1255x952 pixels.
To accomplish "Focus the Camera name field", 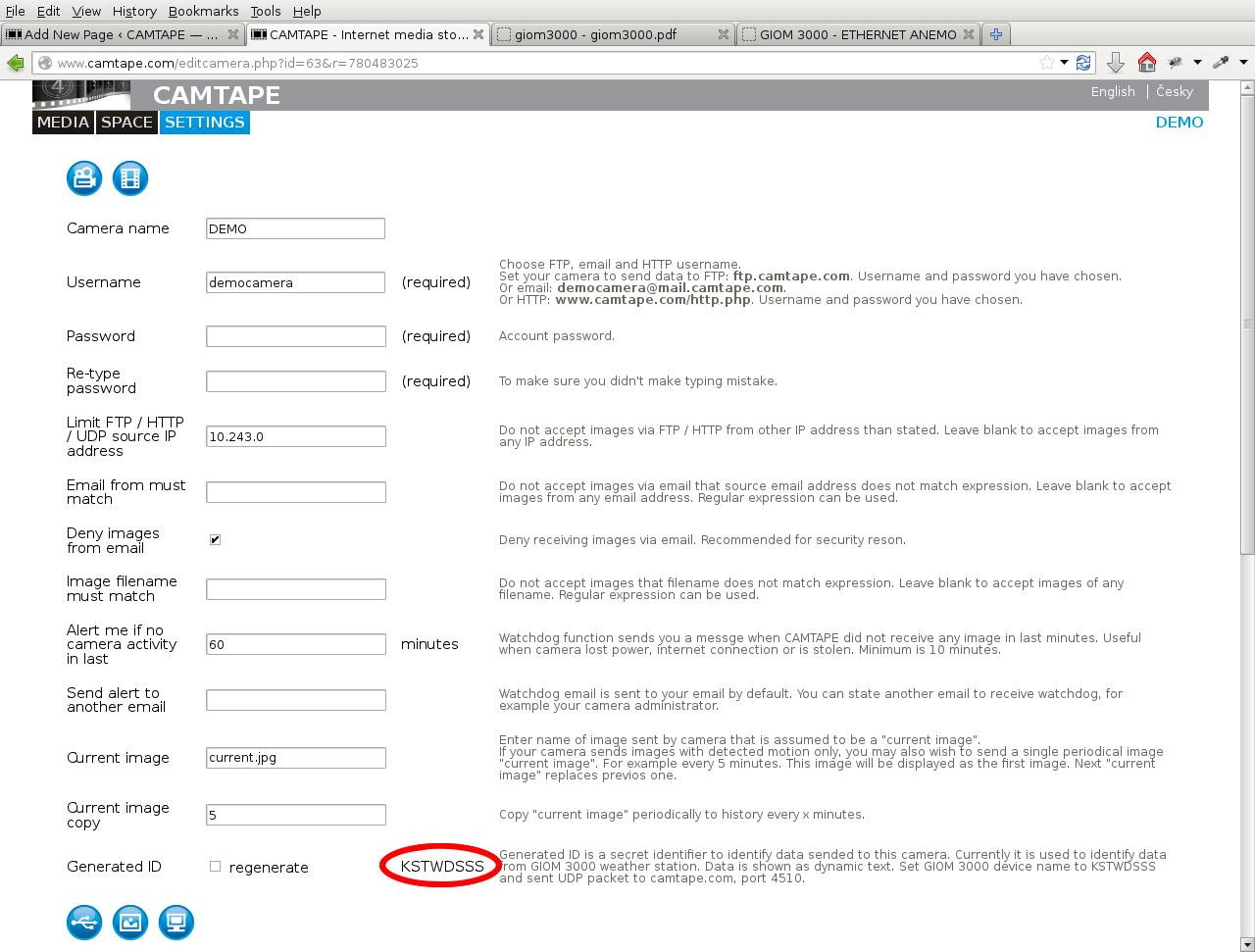I will (x=295, y=228).
